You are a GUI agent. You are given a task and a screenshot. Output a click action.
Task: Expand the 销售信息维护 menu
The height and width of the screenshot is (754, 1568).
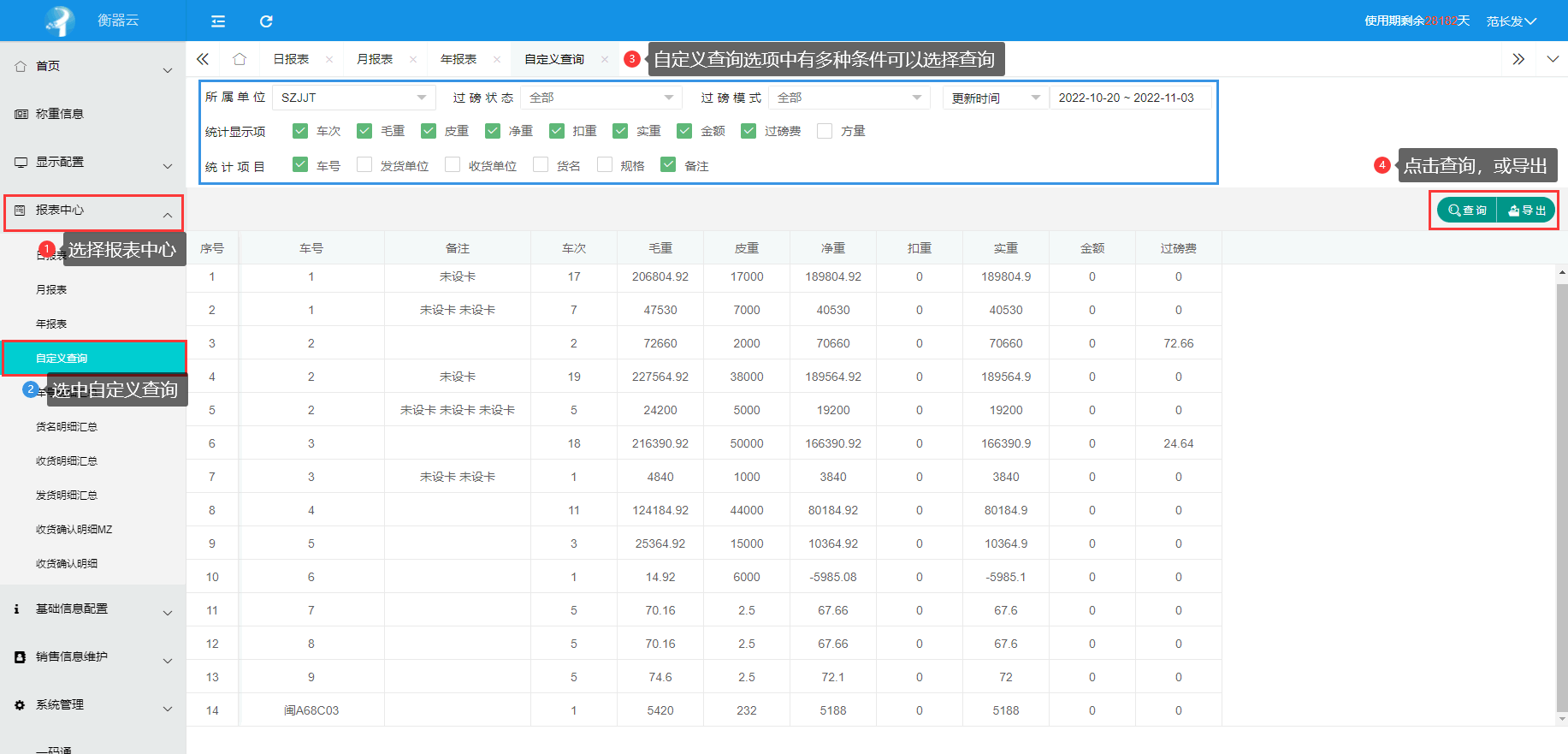[168, 661]
